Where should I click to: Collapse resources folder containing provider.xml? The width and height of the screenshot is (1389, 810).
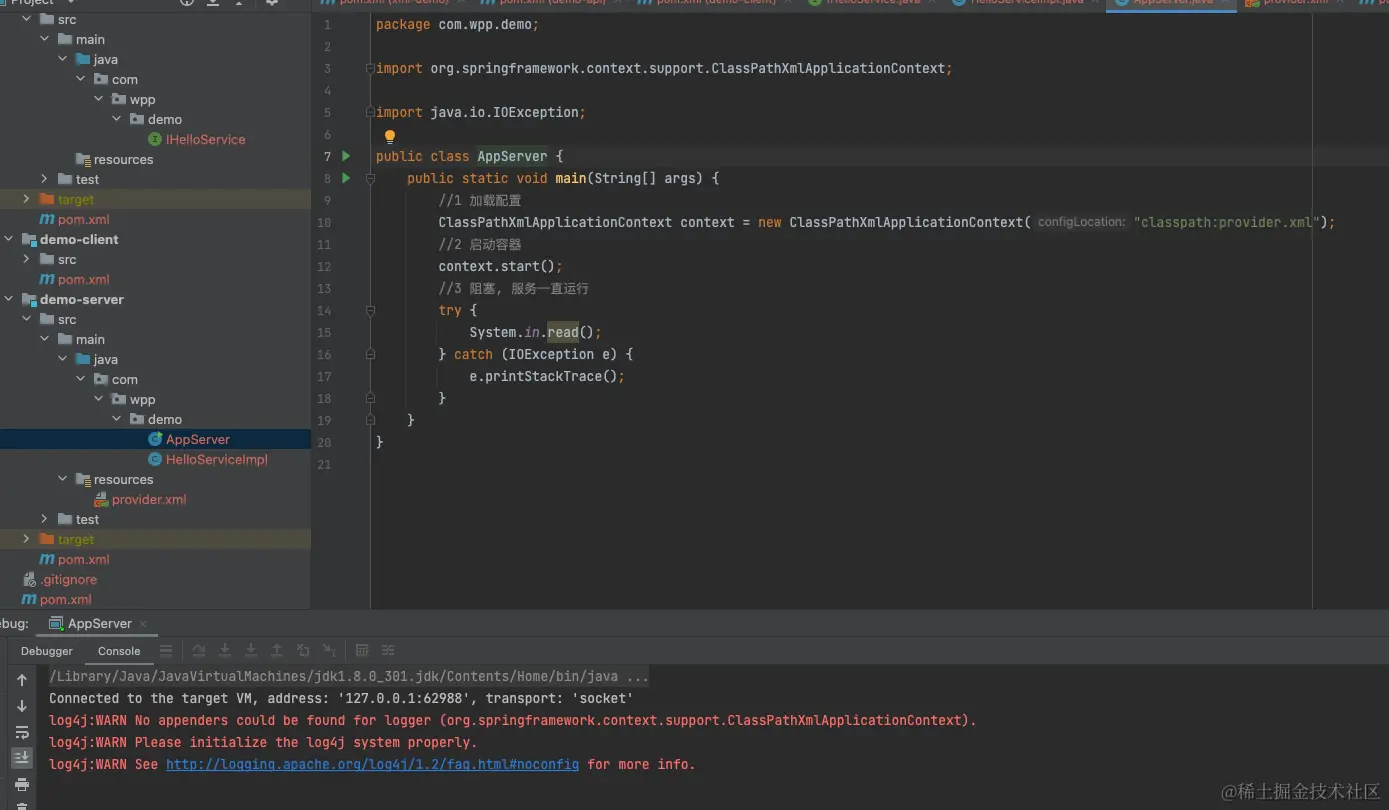click(63, 479)
